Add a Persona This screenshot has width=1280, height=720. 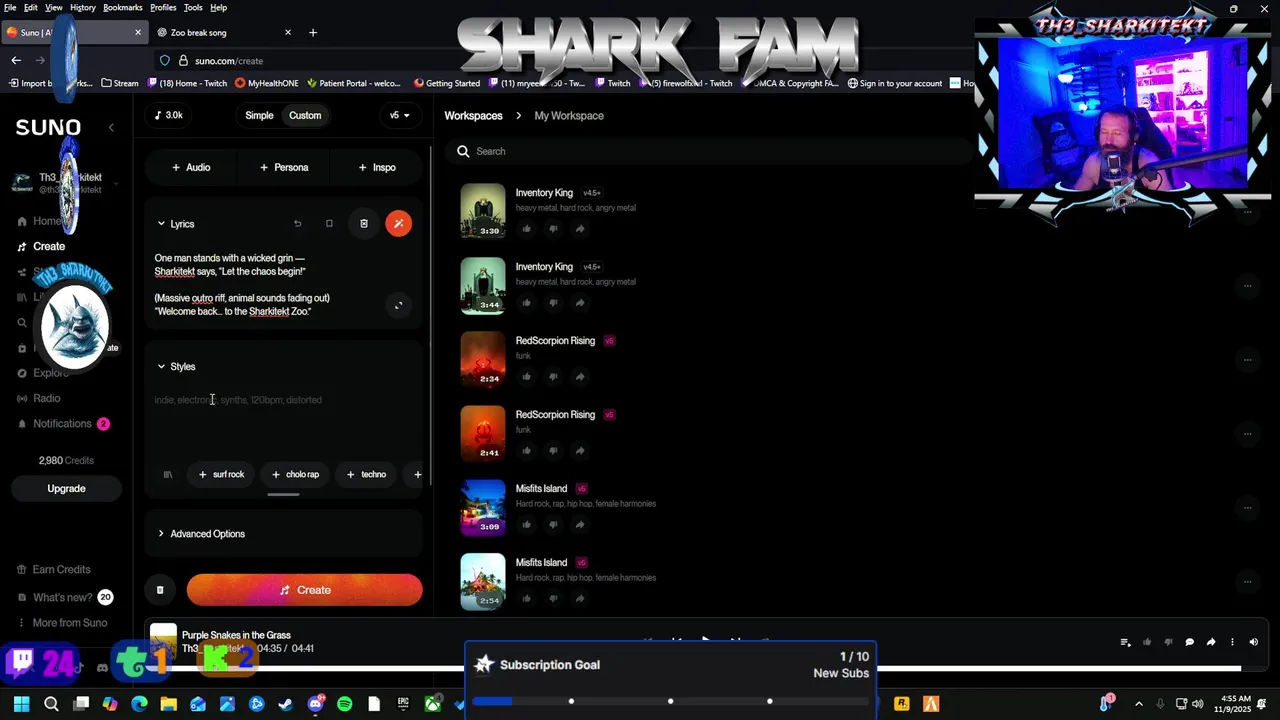coord(284,167)
